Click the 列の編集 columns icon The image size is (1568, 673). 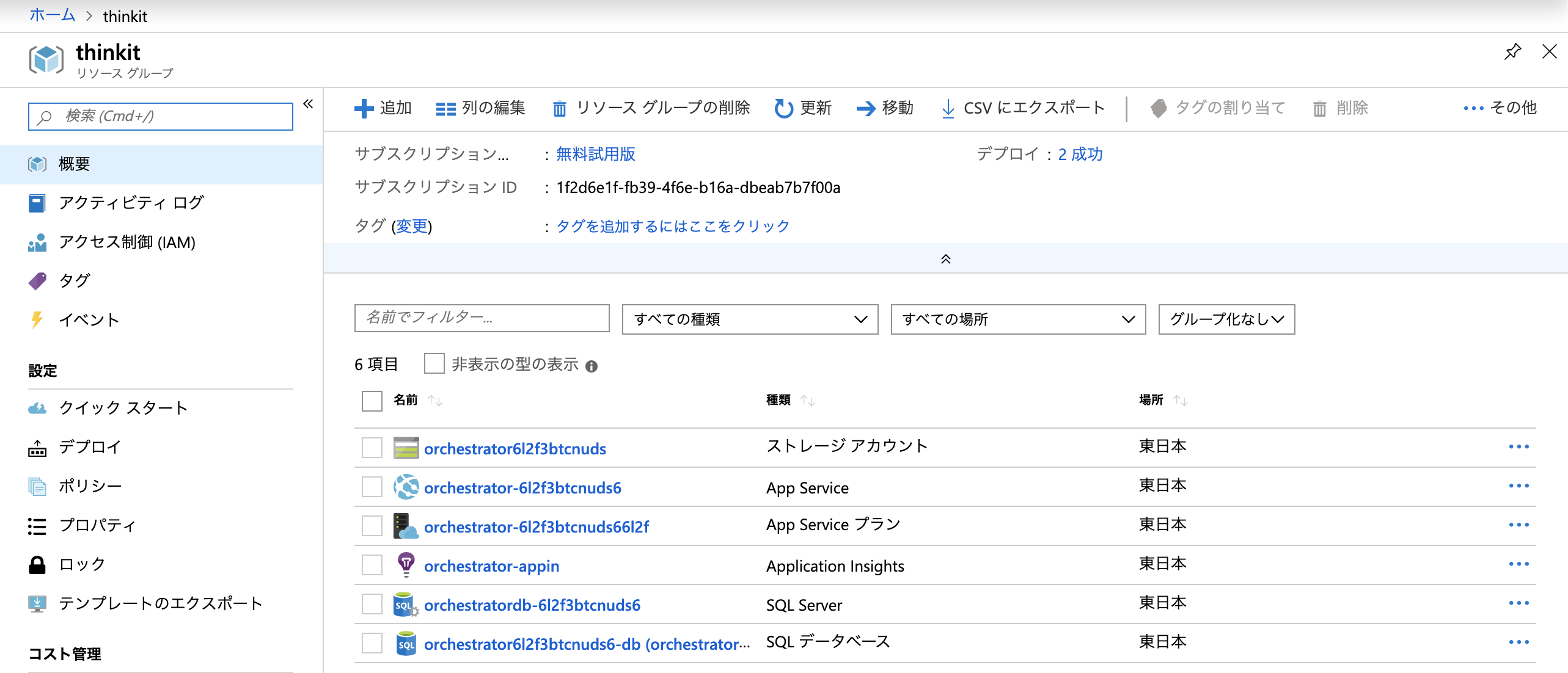tap(445, 109)
